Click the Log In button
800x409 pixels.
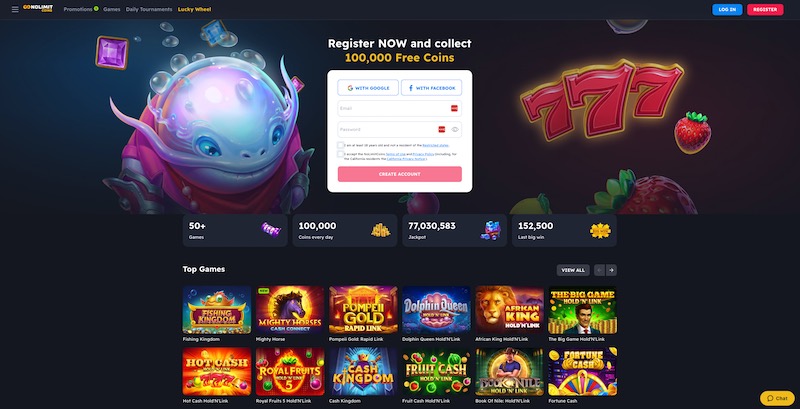[x=727, y=9]
